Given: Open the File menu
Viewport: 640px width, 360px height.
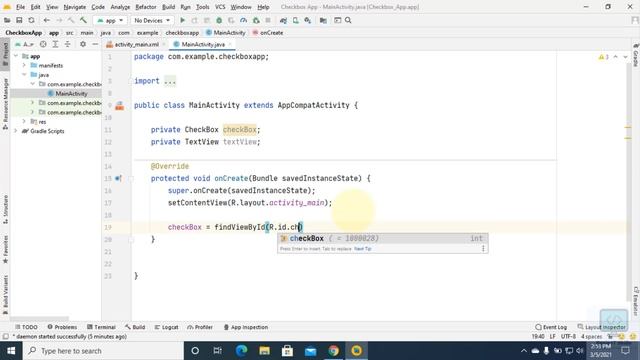Looking at the screenshot, I should [x=20, y=7].
